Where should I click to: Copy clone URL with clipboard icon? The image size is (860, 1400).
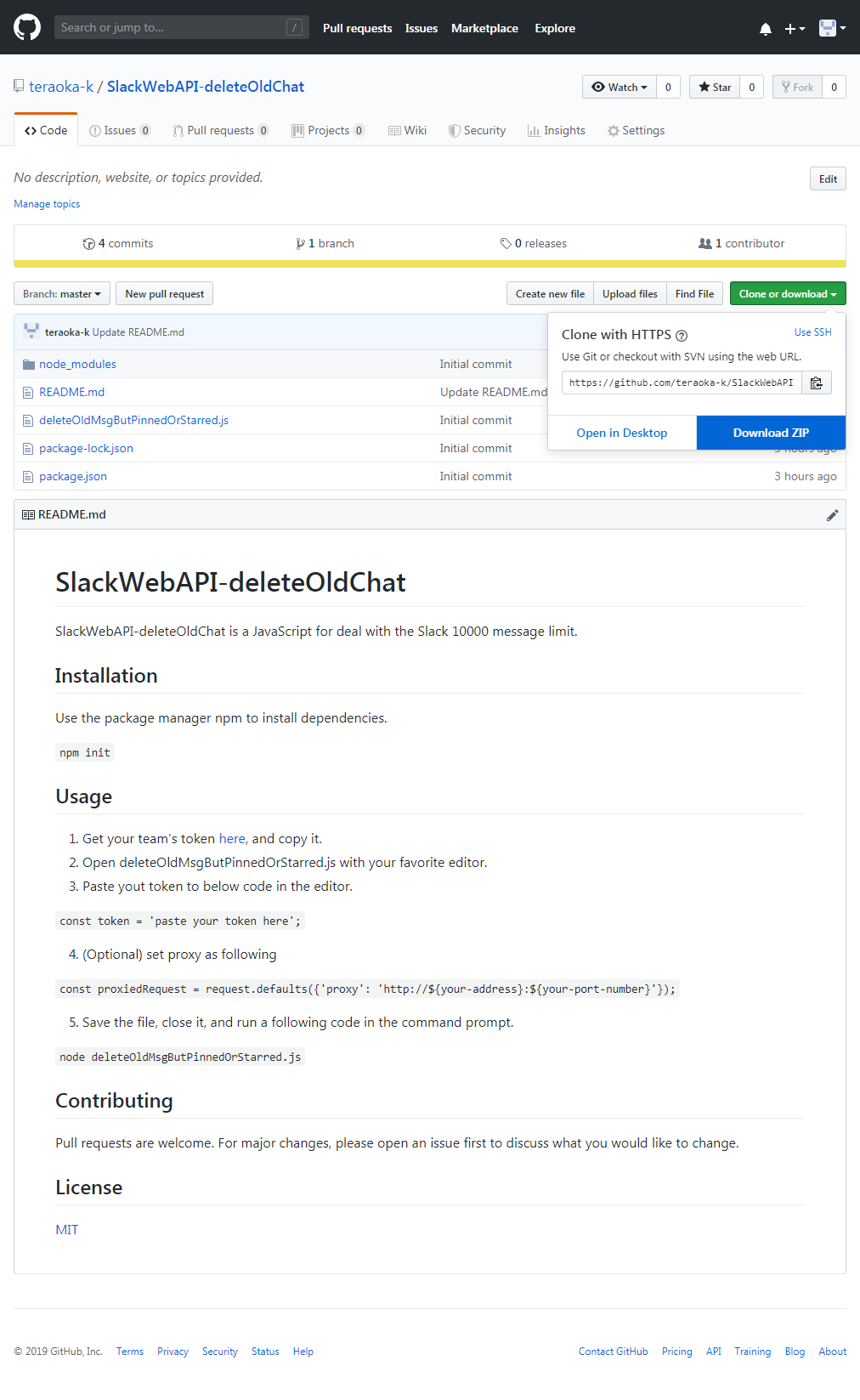pyautogui.click(x=816, y=383)
